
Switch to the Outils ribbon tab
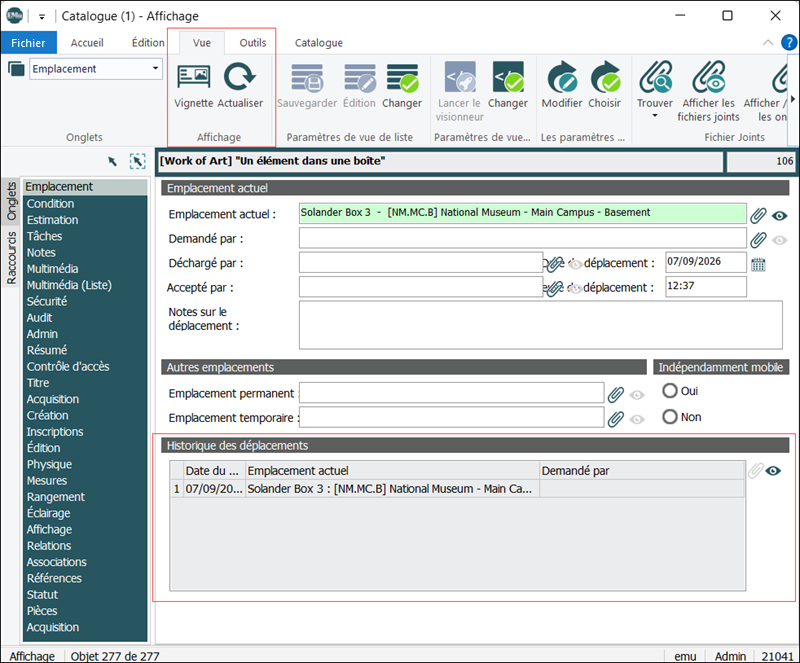253,43
